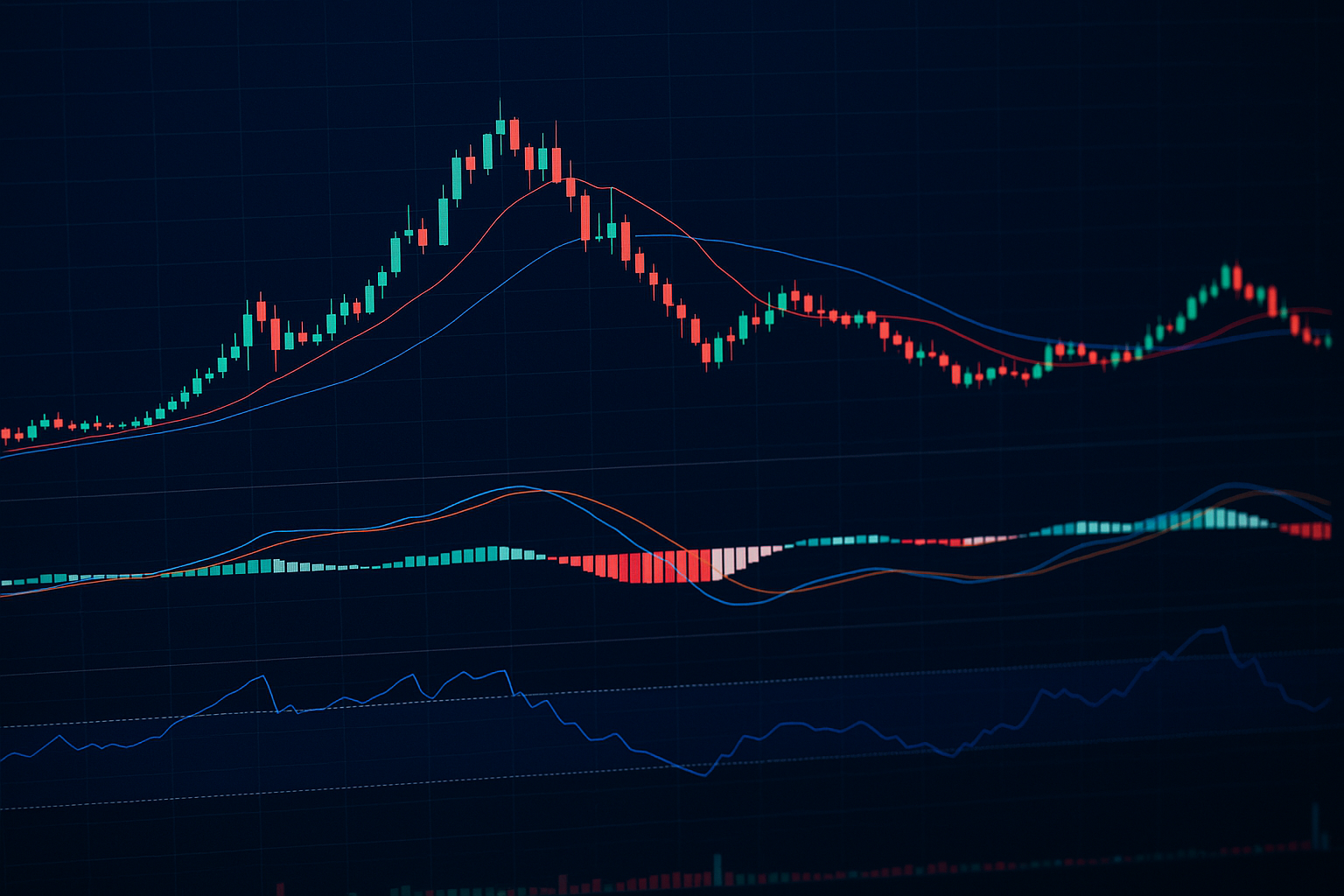Click the highest green candlestick at the price peak
The width and height of the screenshot is (1344, 896).
pos(500,127)
